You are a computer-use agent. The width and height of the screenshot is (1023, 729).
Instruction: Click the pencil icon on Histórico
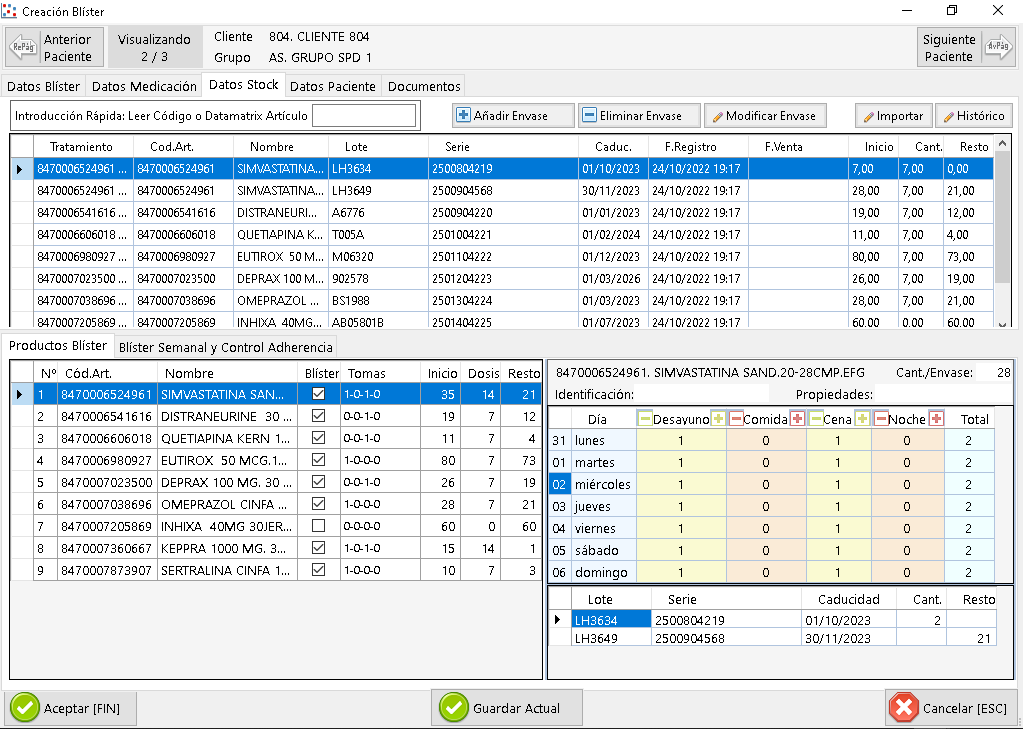tap(949, 116)
